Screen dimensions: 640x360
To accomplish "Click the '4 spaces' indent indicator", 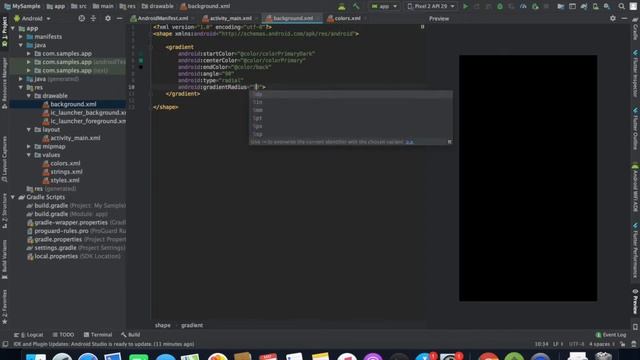I will tap(601, 344).
